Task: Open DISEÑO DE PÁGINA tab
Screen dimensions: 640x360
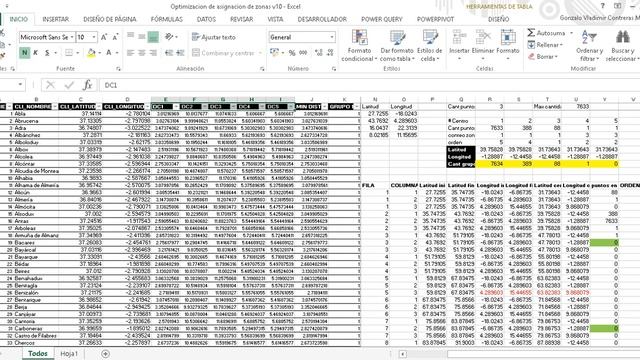Action: [110, 19]
